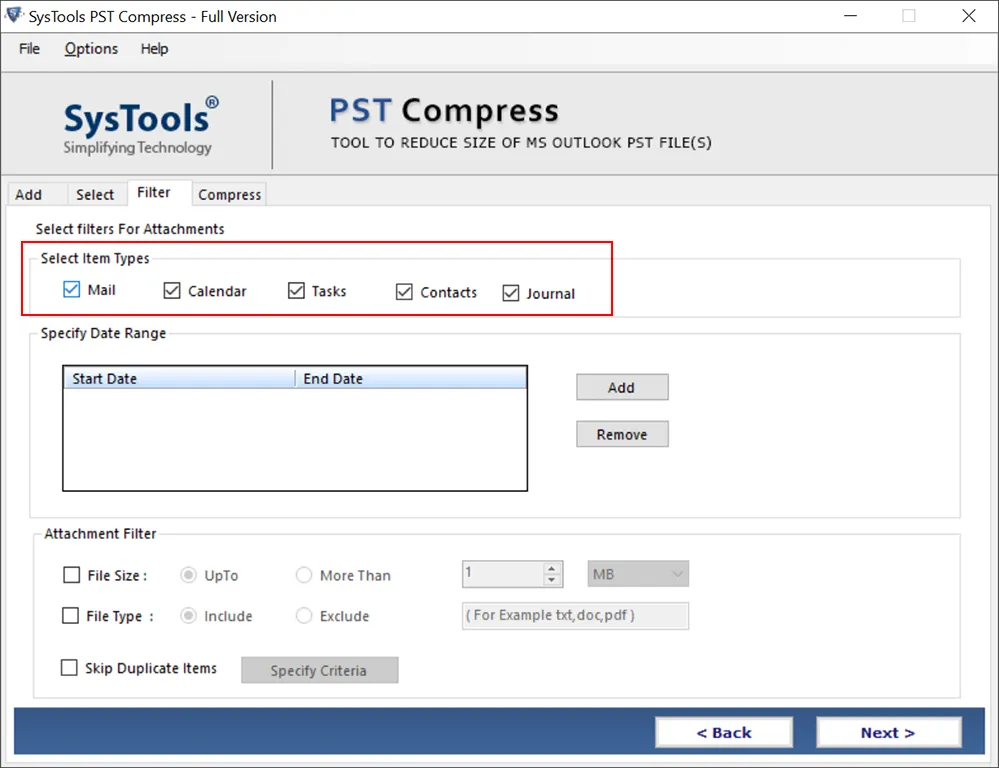Open the Options menu
The image size is (999, 768).
(x=91, y=48)
